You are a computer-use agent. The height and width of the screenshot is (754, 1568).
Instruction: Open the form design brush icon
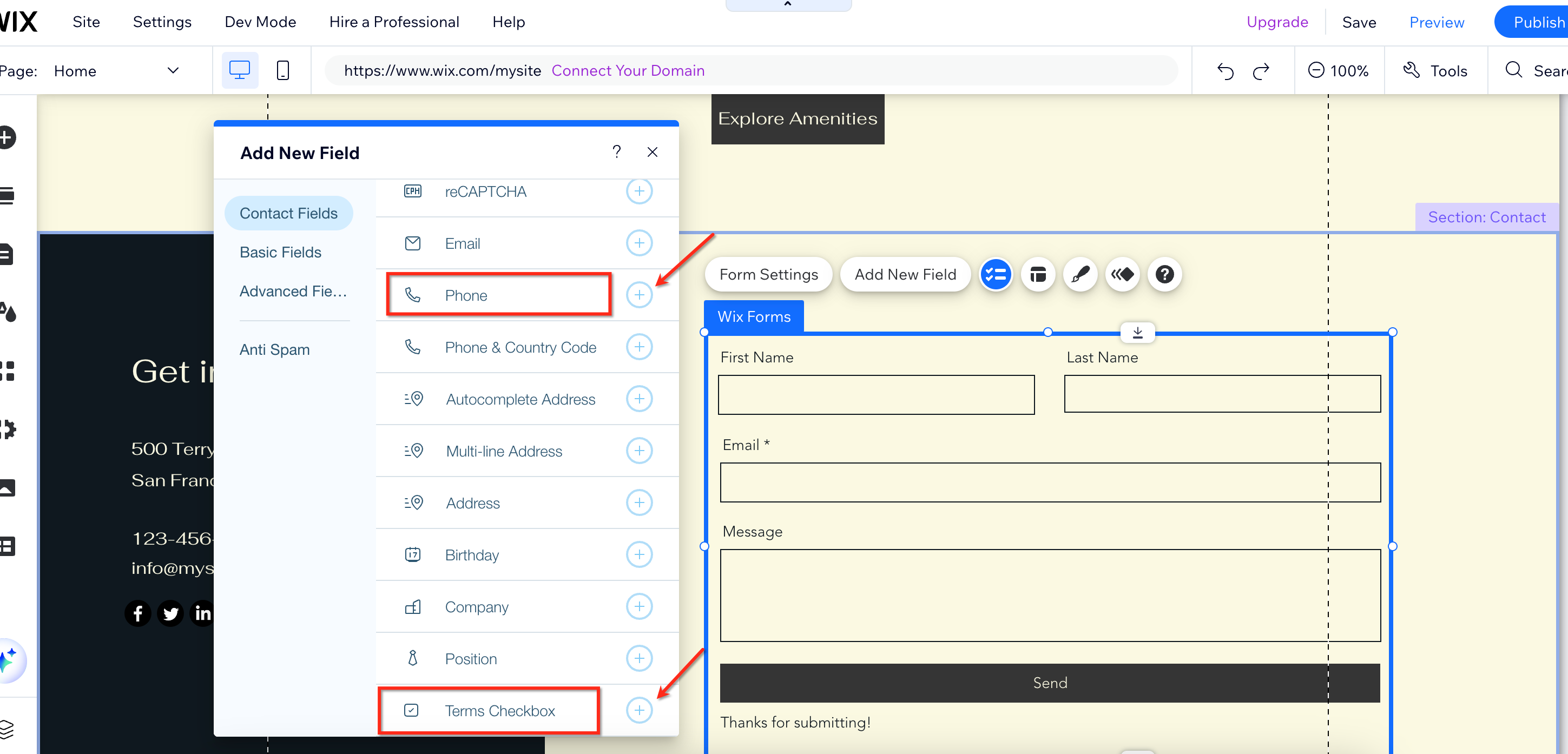[1081, 274]
